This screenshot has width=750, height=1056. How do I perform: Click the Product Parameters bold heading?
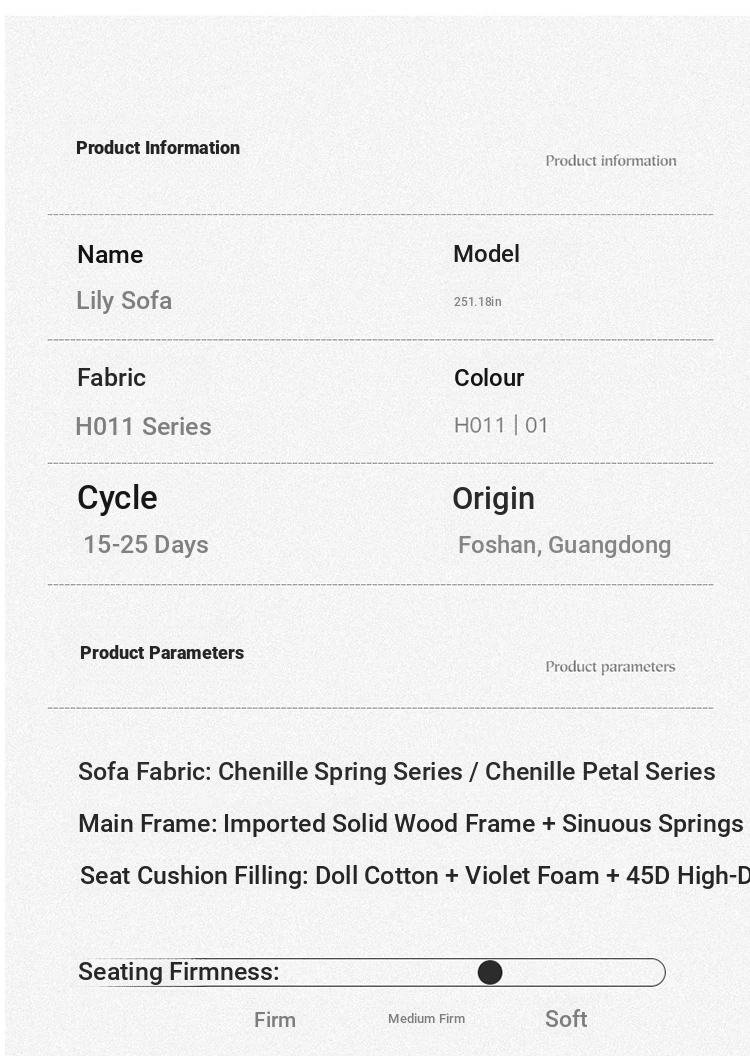[162, 653]
